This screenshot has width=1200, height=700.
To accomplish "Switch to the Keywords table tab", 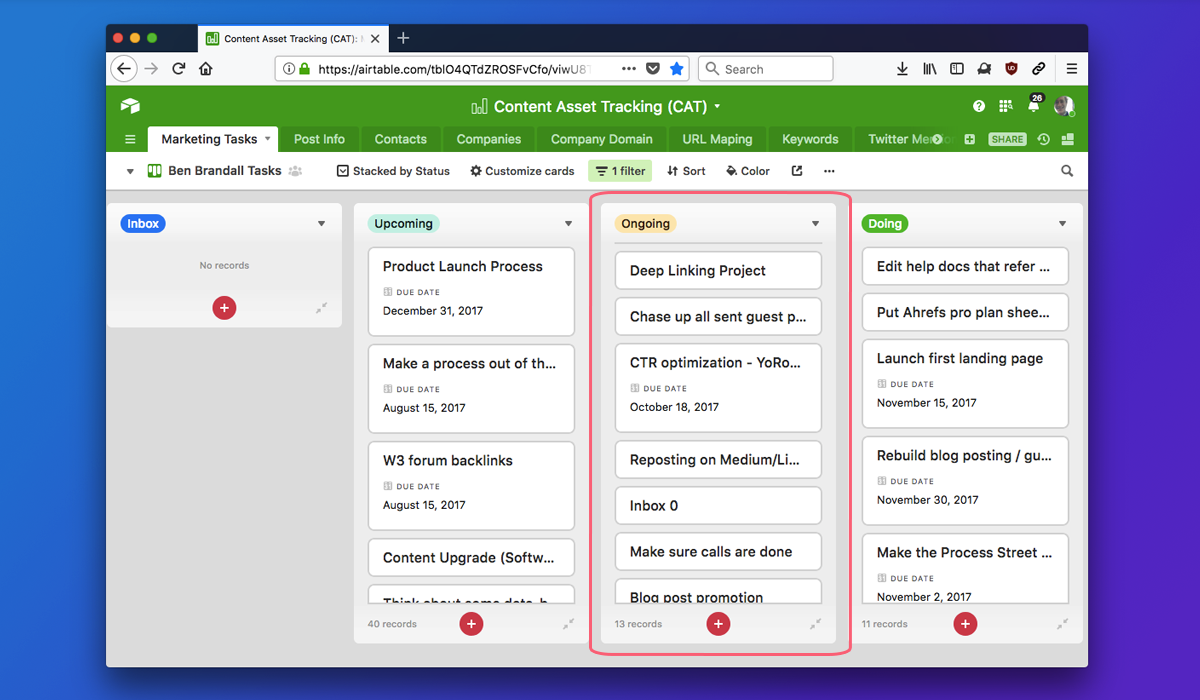I will click(x=810, y=139).
